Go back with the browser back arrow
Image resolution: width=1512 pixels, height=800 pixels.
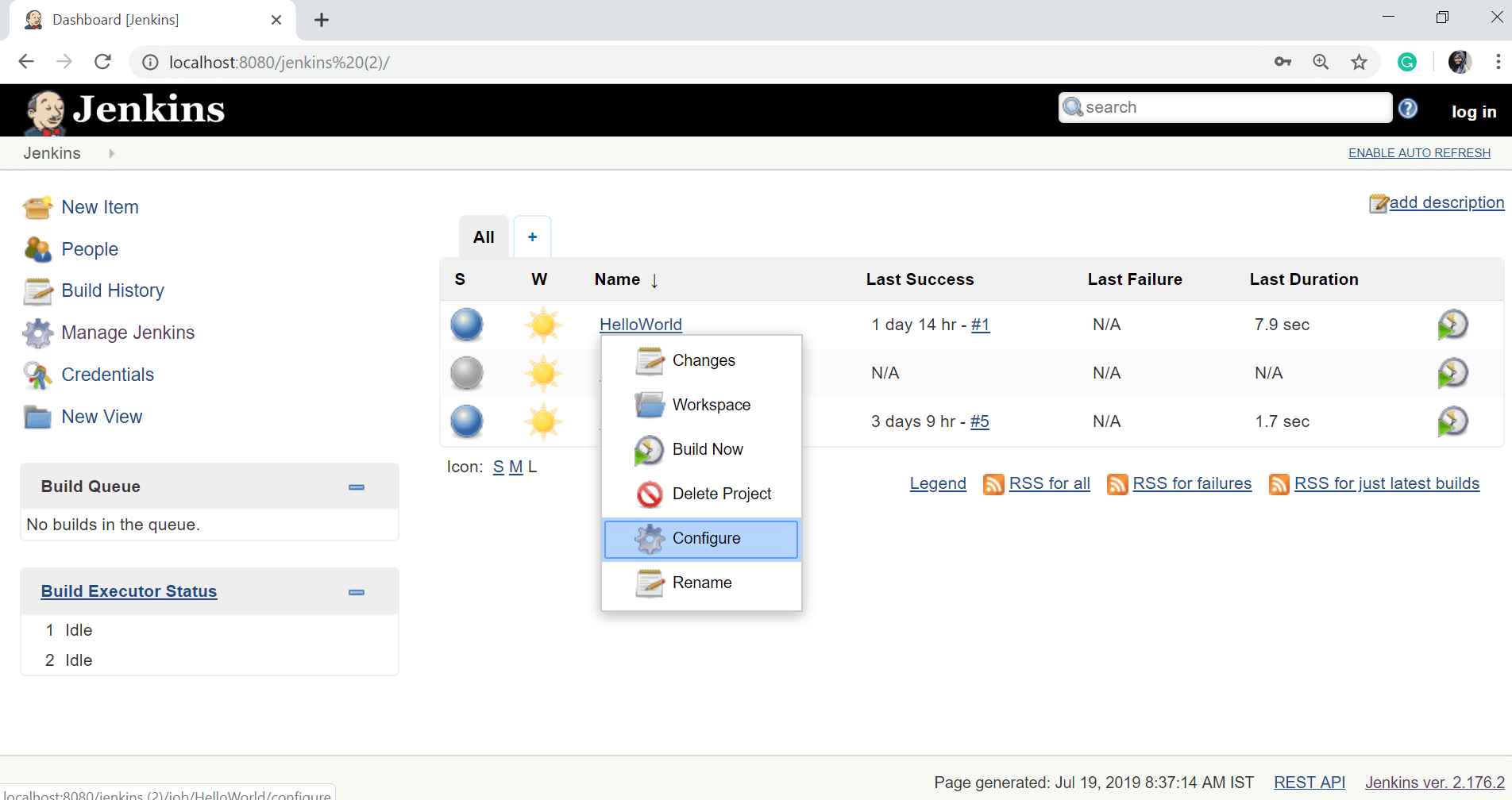click(x=26, y=62)
